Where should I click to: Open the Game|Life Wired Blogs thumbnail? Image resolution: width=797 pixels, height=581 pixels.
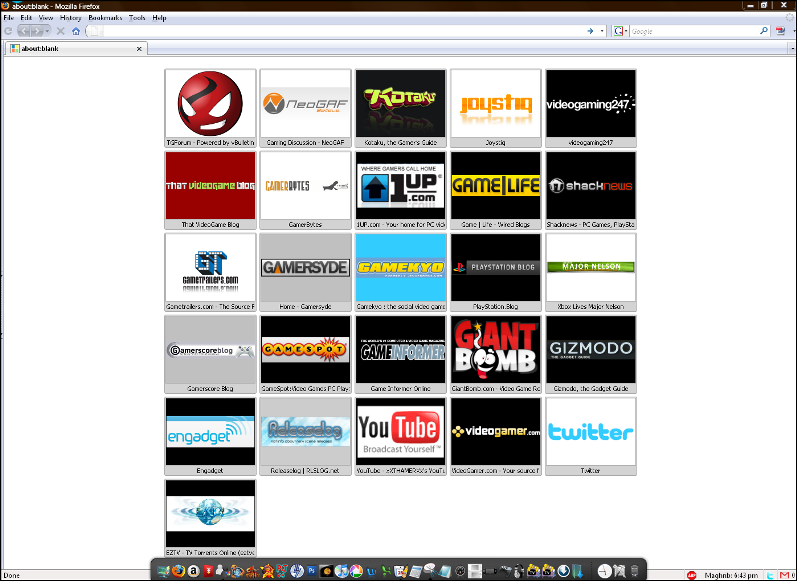coord(496,190)
